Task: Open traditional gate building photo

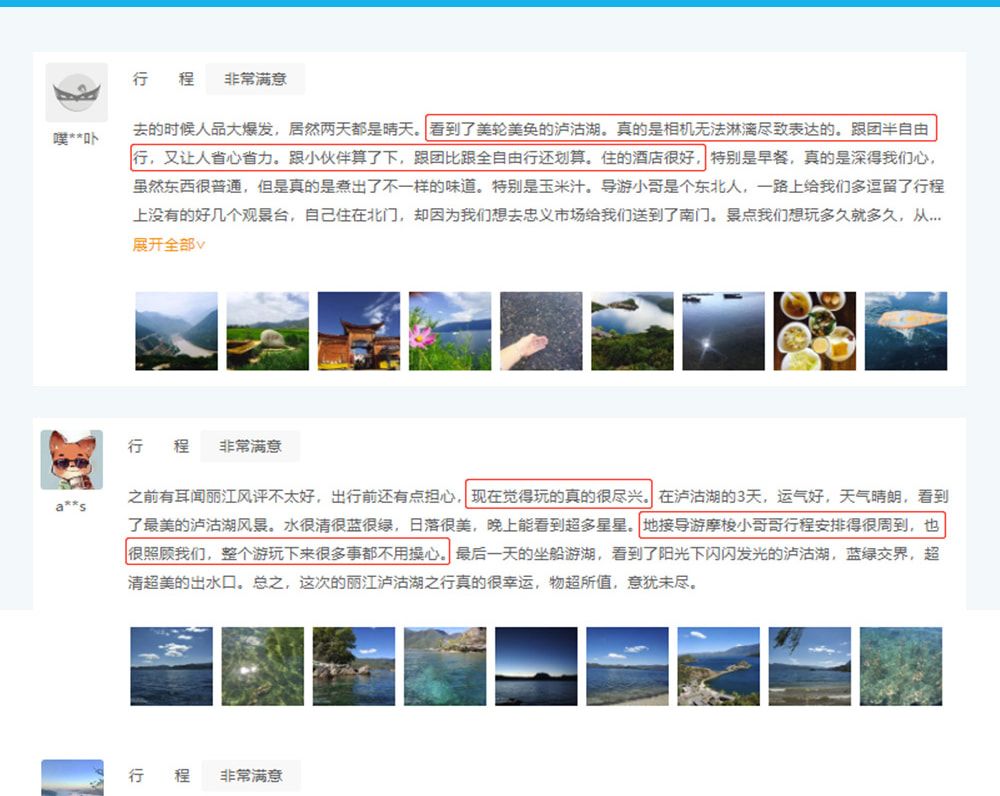Action: click(x=358, y=331)
